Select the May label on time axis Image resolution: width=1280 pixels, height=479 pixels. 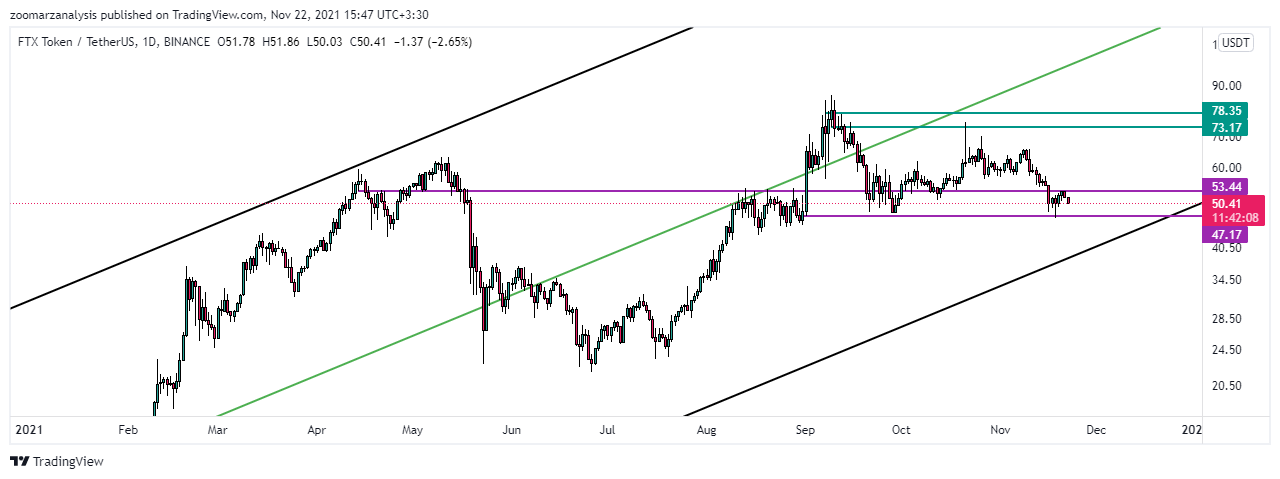click(413, 430)
